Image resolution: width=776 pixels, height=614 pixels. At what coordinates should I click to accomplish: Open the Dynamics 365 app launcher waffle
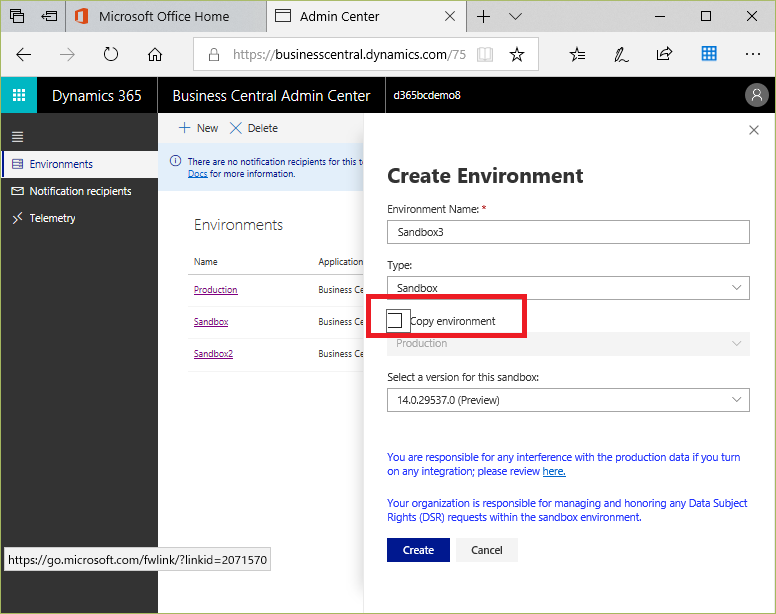19,95
